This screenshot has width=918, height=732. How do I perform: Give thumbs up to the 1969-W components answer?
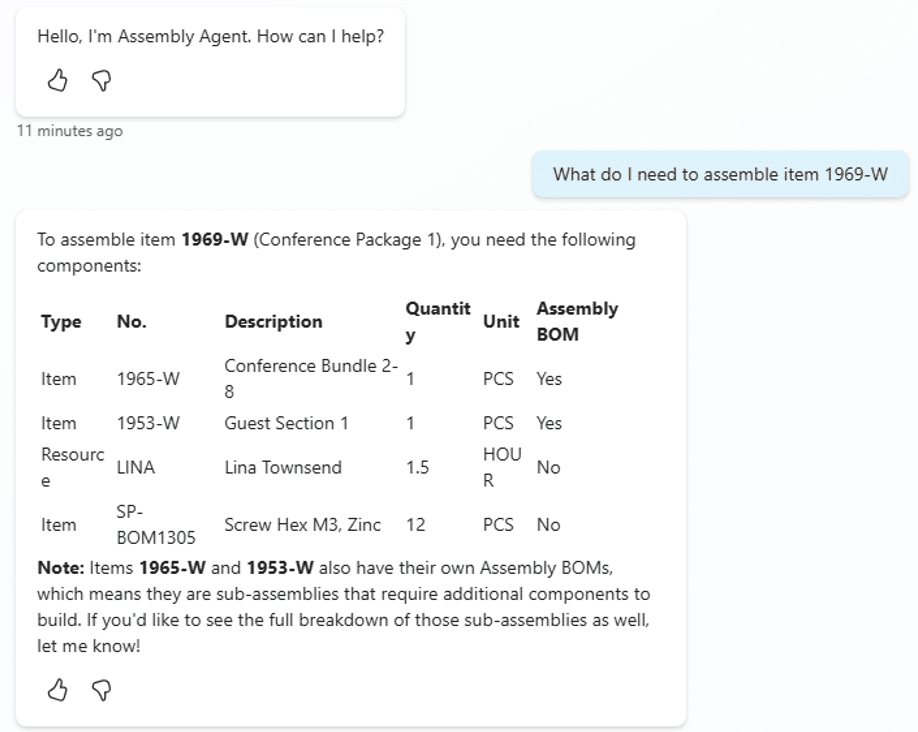[58, 690]
